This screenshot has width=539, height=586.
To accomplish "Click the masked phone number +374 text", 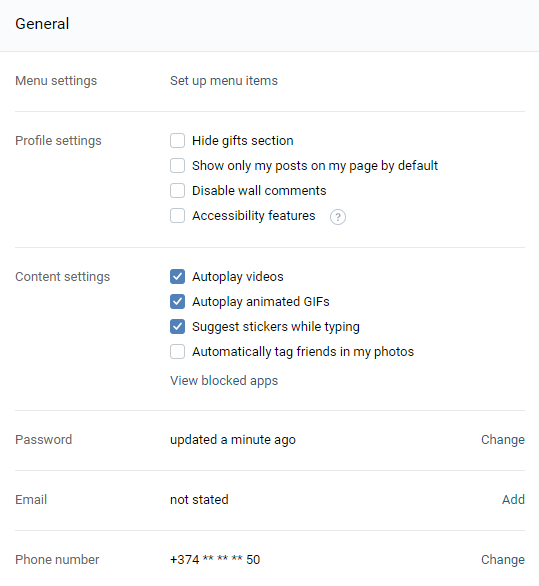I will pos(215,559).
